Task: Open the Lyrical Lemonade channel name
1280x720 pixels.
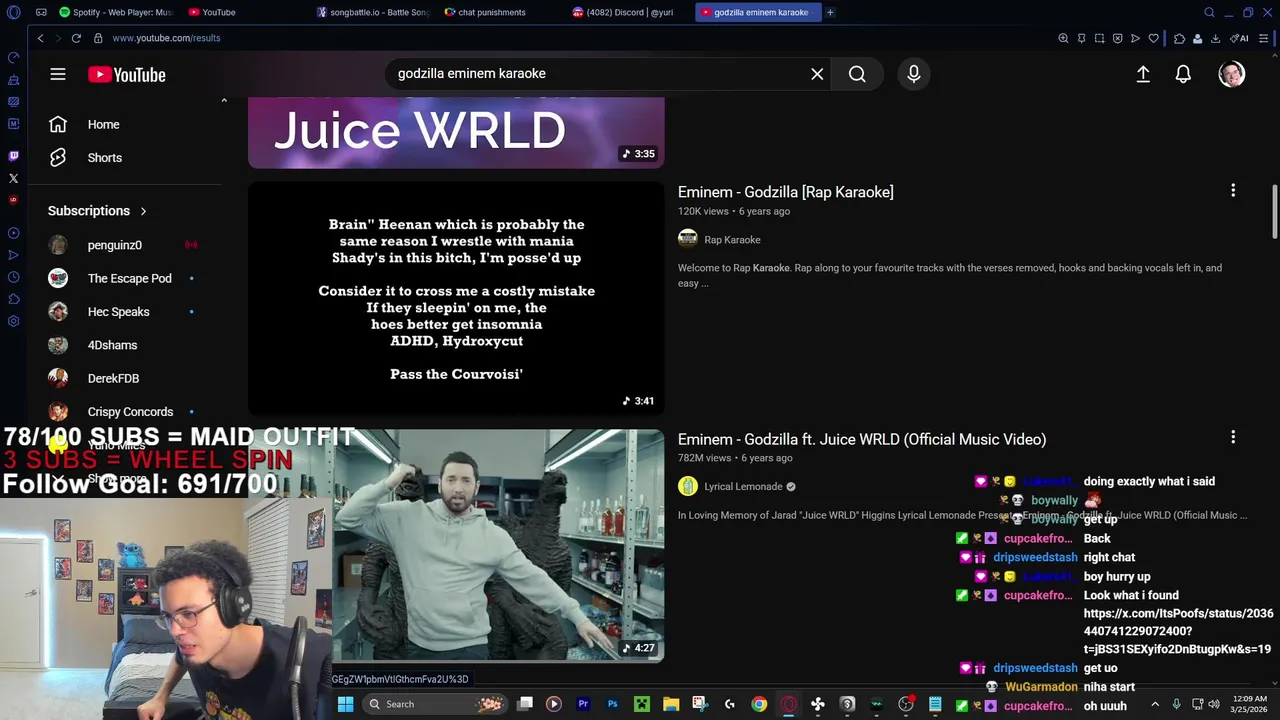Action: point(743,487)
